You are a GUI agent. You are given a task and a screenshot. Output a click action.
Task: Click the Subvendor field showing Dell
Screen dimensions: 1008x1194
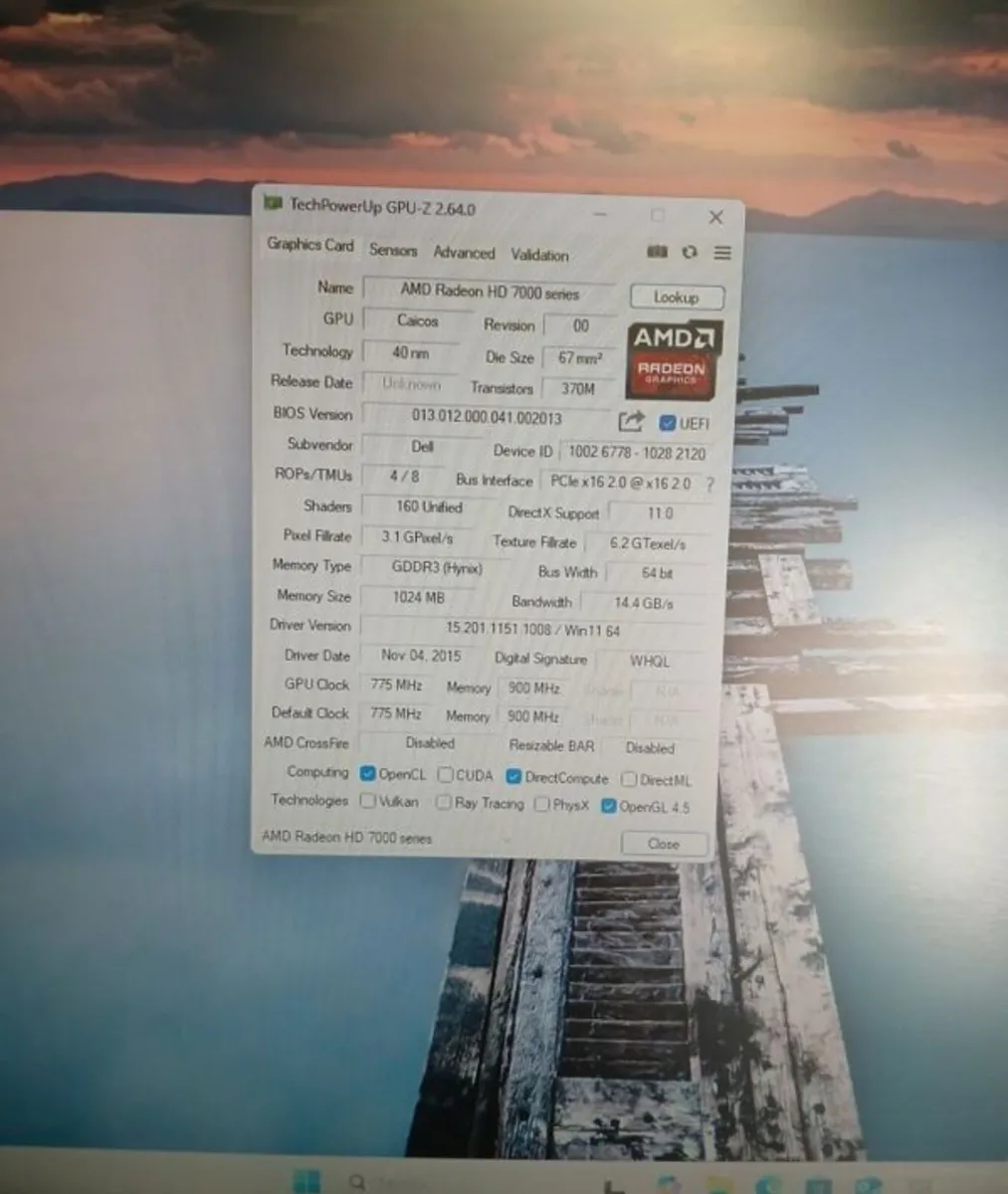click(422, 447)
